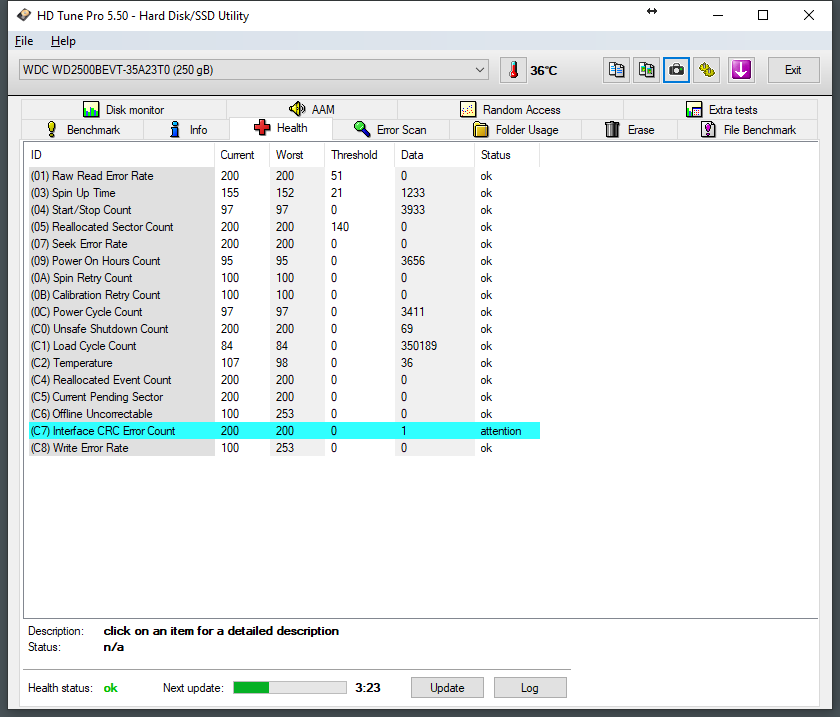This screenshot has height=717, width=840.
Task: Open the options gear icon
Action: [707, 70]
